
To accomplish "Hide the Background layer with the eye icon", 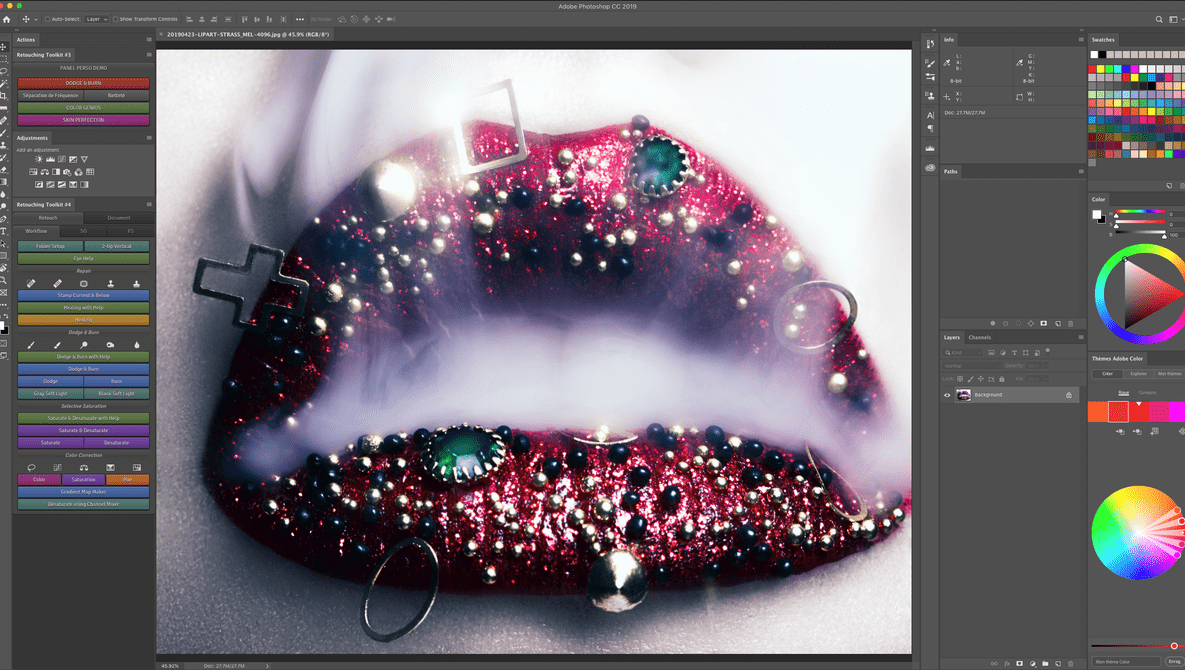I will click(947, 395).
